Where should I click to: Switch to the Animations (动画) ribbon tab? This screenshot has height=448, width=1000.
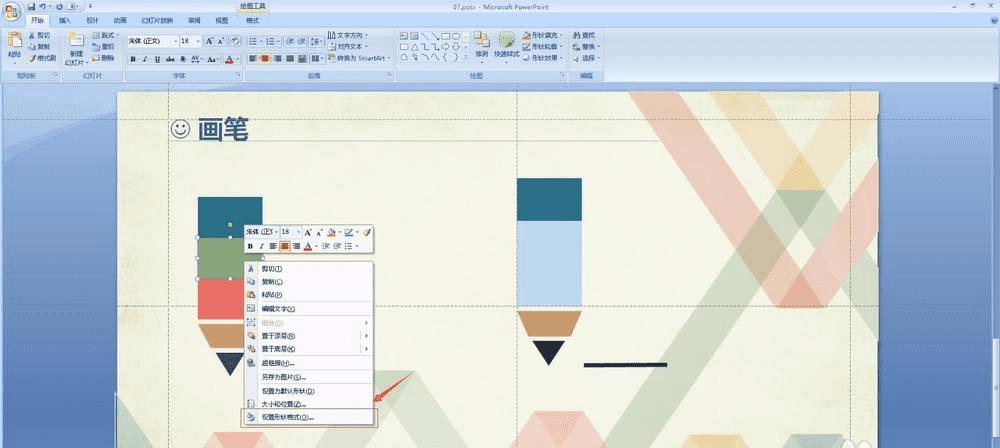coord(120,20)
